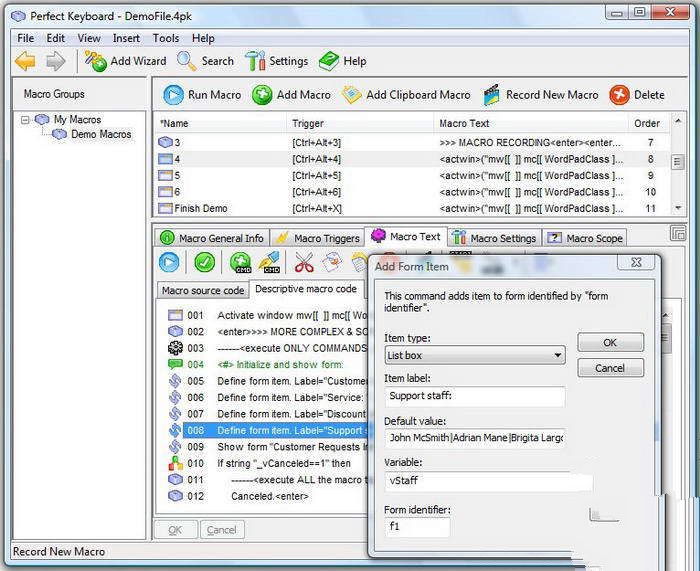
Task: Validate macro with green checkmark icon
Action: [204, 262]
